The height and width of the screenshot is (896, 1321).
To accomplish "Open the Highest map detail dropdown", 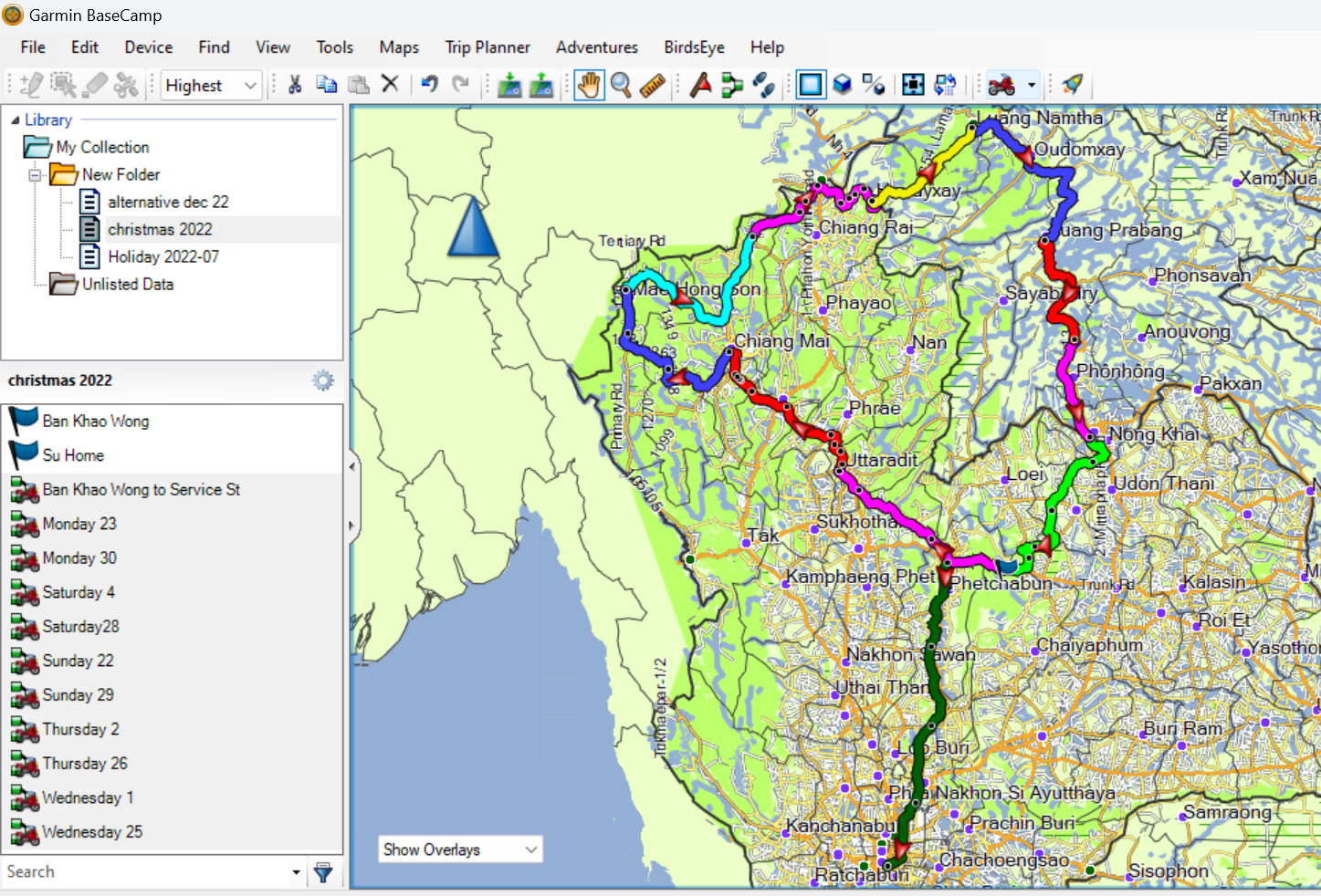I will [x=212, y=85].
